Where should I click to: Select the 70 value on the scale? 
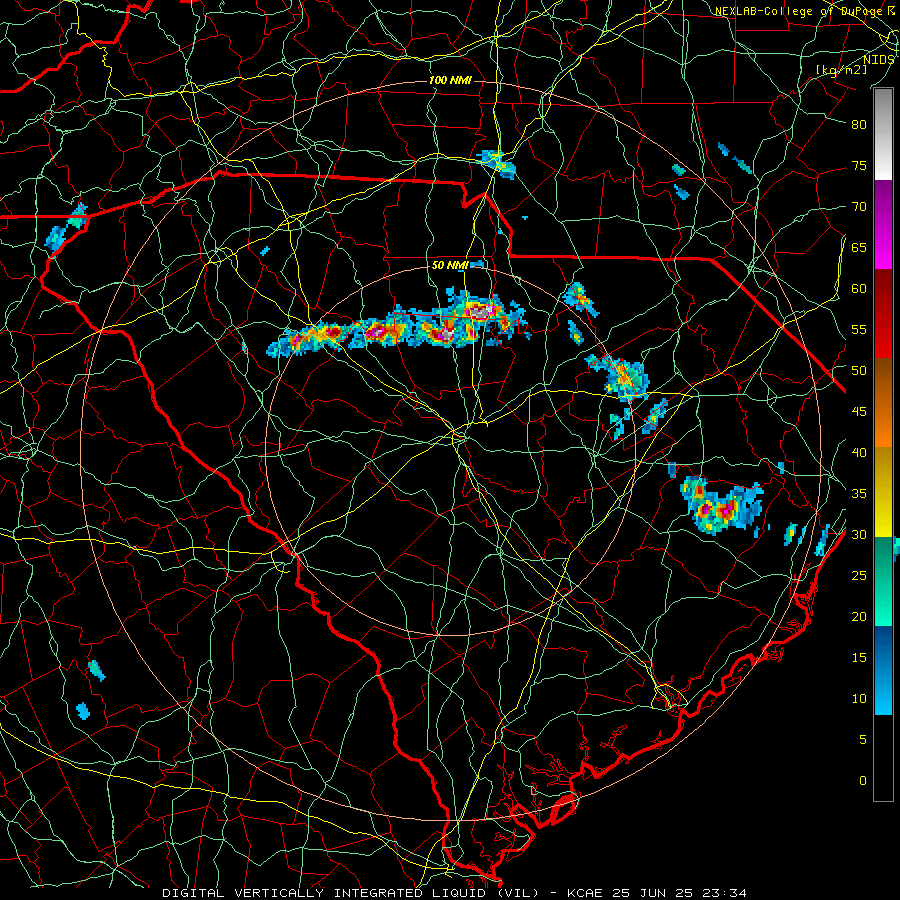tap(859, 207)
